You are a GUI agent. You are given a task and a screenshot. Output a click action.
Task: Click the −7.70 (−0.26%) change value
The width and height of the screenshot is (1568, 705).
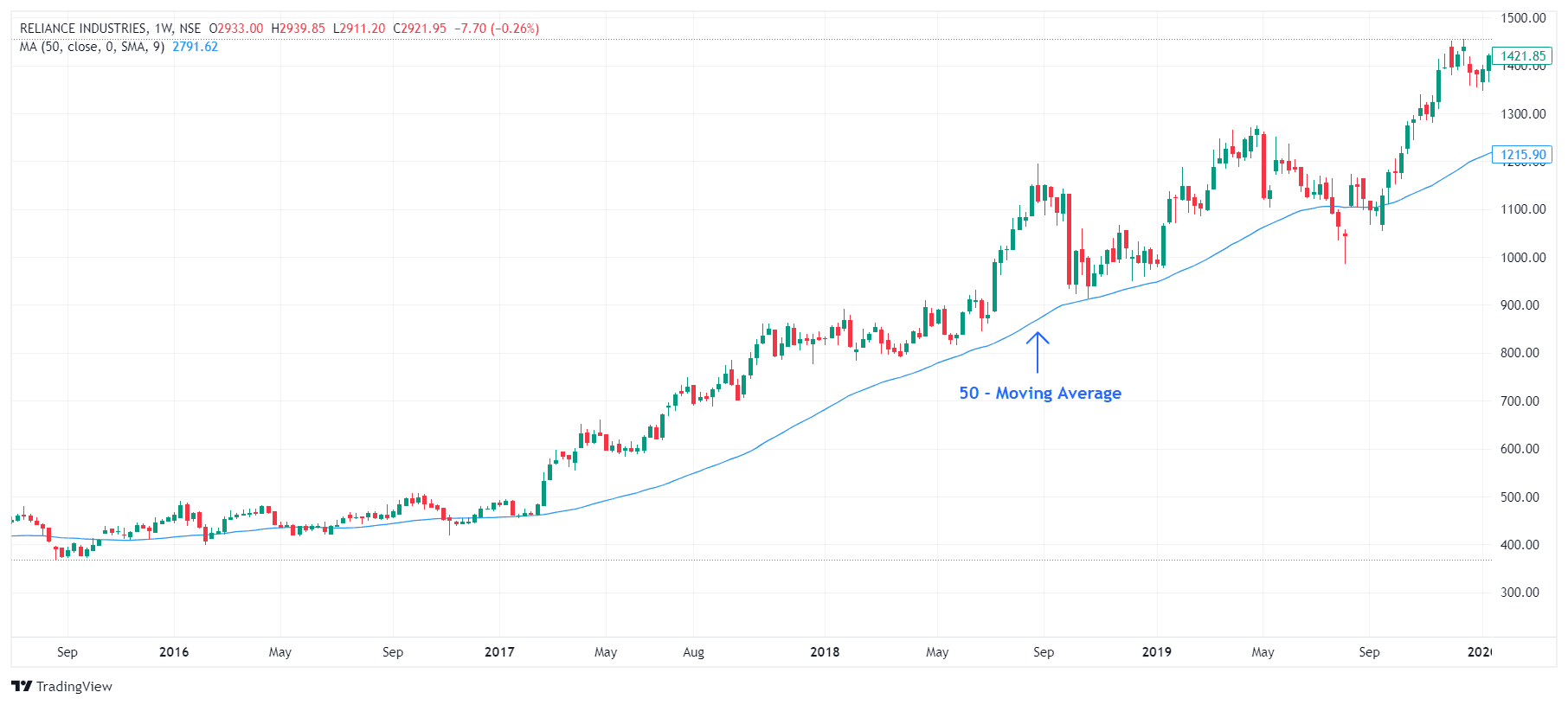pos(497,29)
